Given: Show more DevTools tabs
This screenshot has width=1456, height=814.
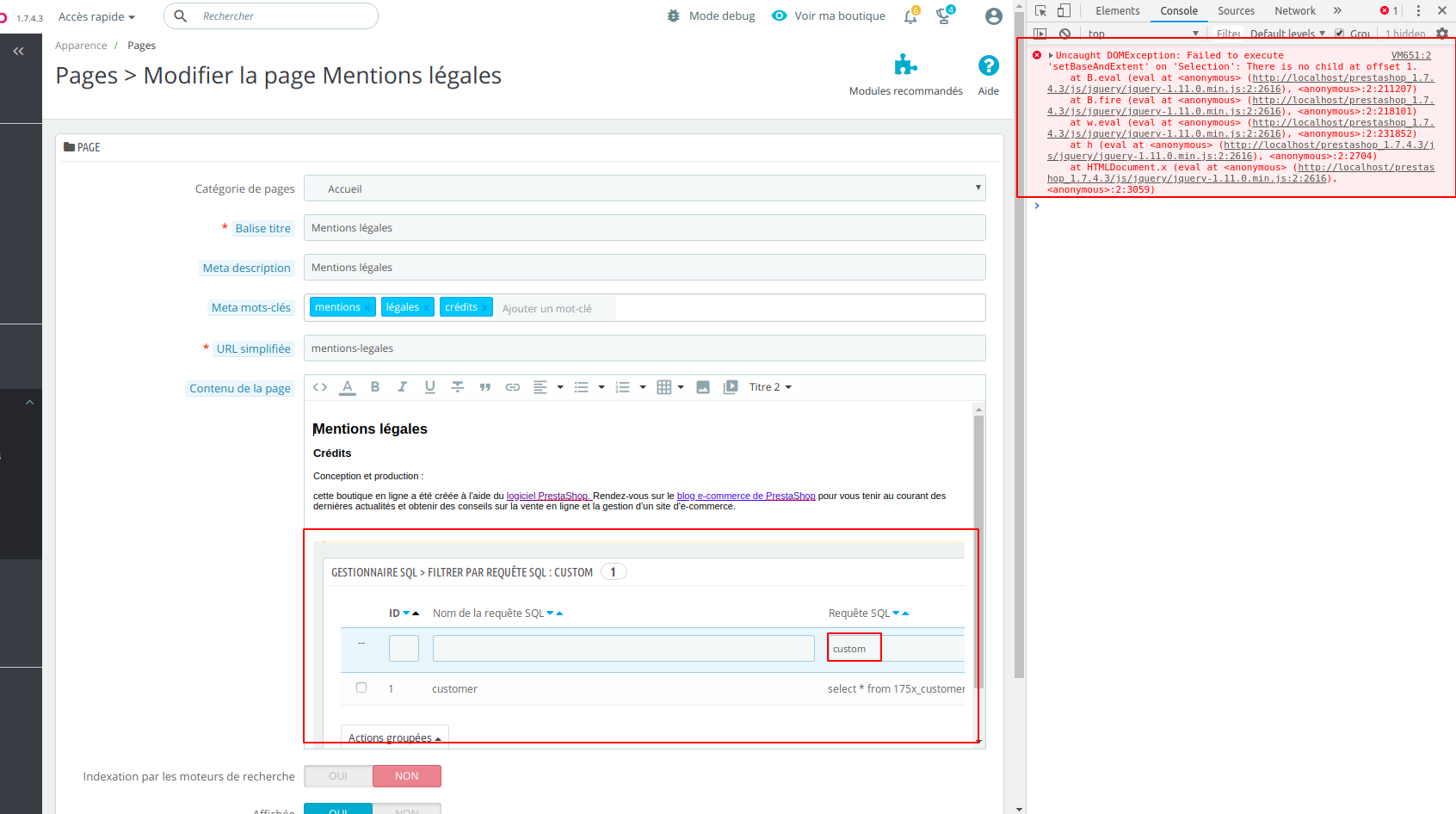Looking at the screenshot, I should point(1337,10).
